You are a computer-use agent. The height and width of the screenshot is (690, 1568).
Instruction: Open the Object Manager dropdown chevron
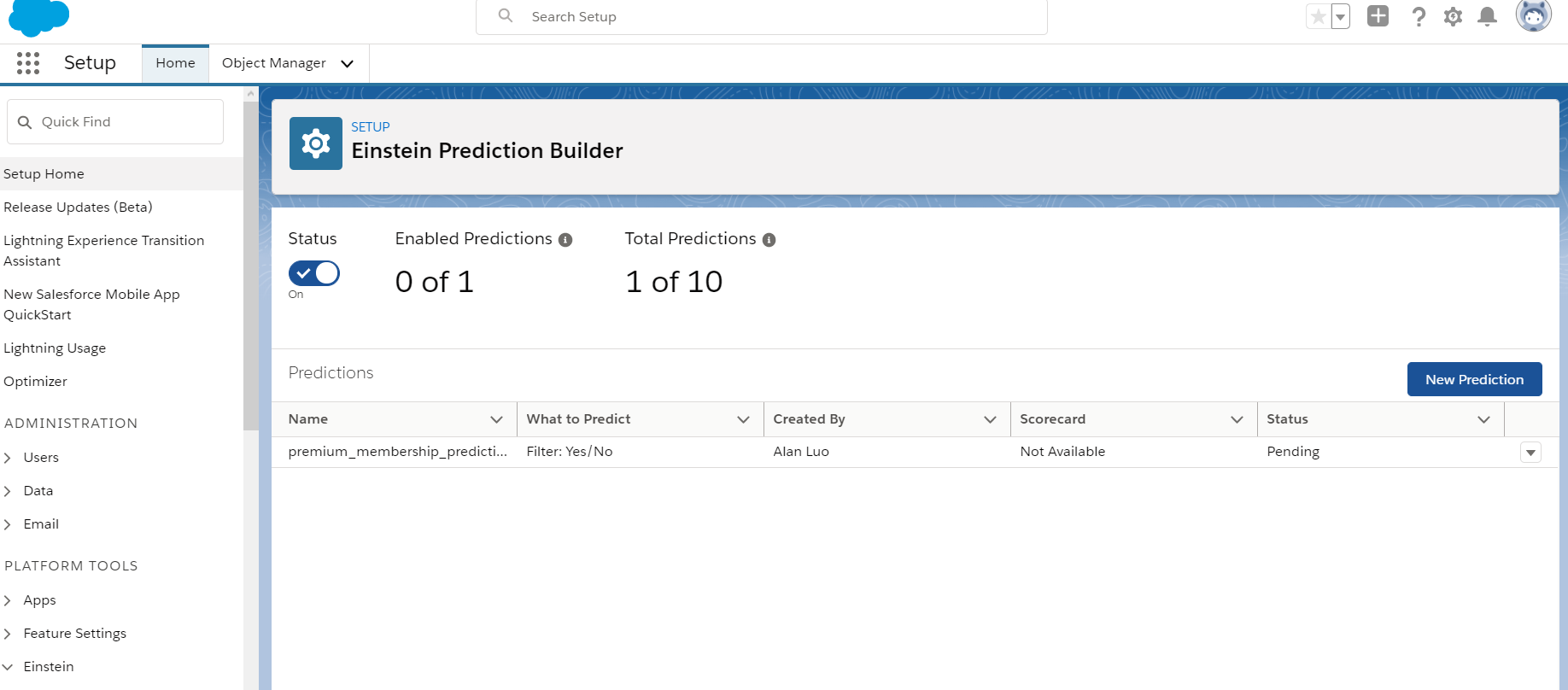tap(348, 63)
